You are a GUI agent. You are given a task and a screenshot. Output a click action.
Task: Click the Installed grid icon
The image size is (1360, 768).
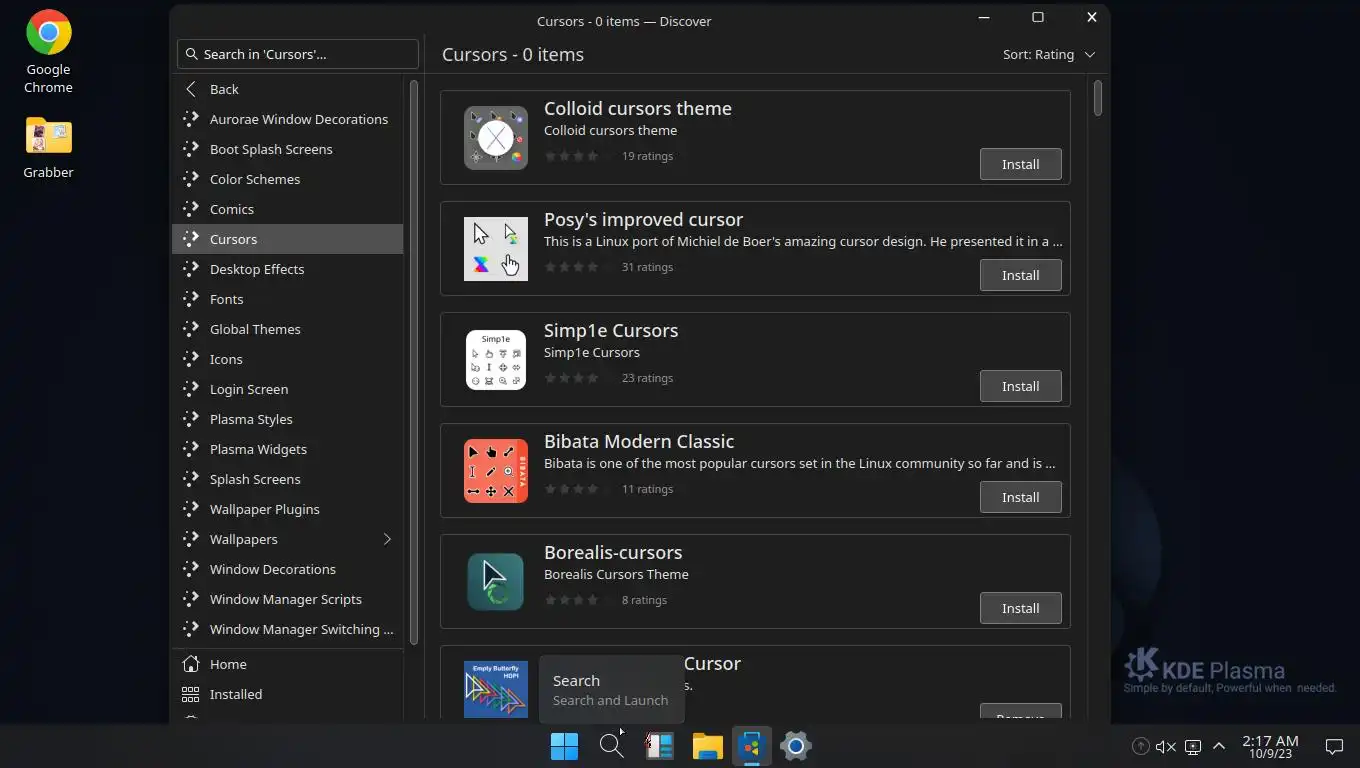191,694
